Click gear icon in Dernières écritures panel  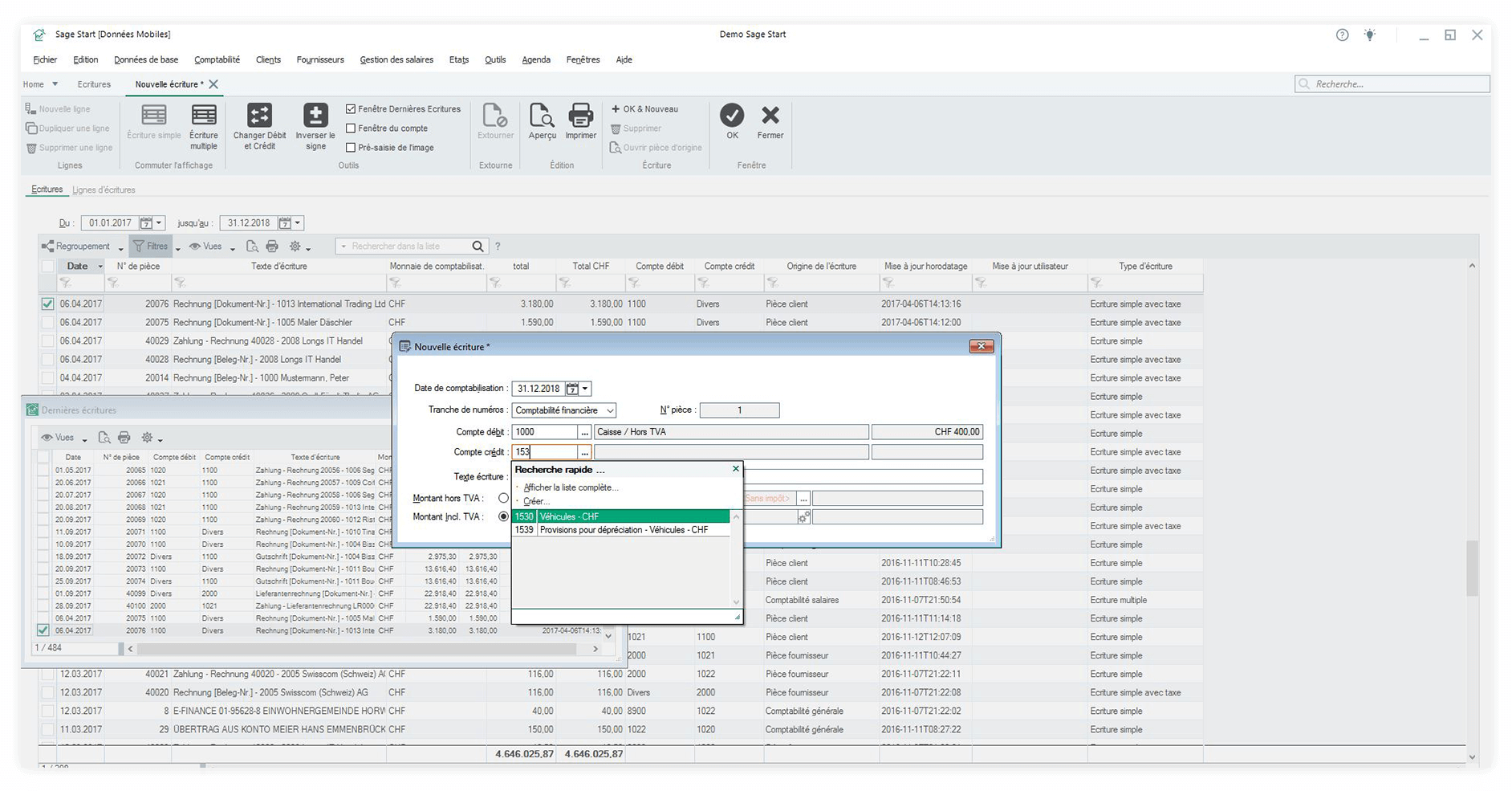click(147, 438)
